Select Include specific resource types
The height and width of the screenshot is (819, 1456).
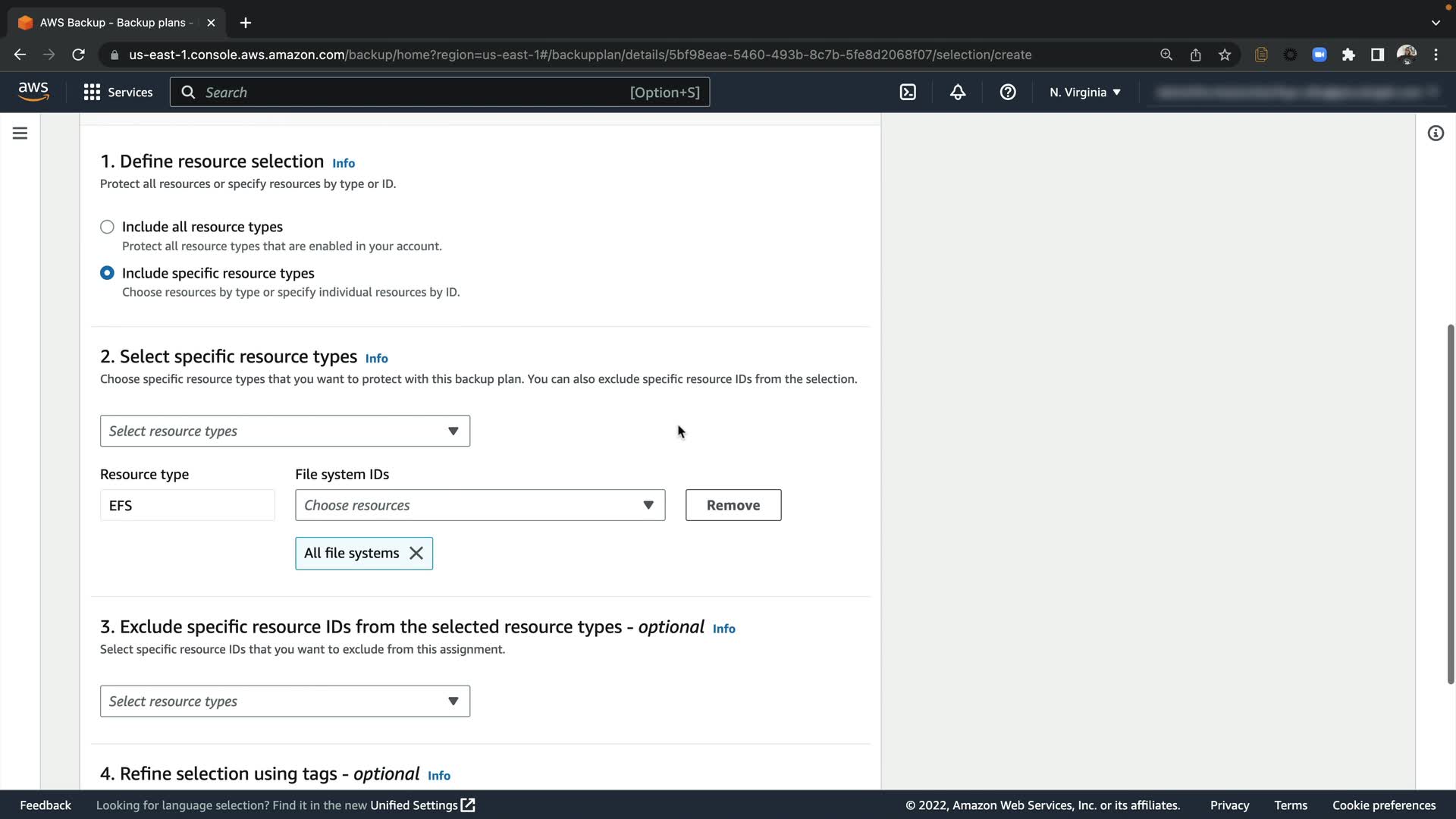click(x=107, y=273)
